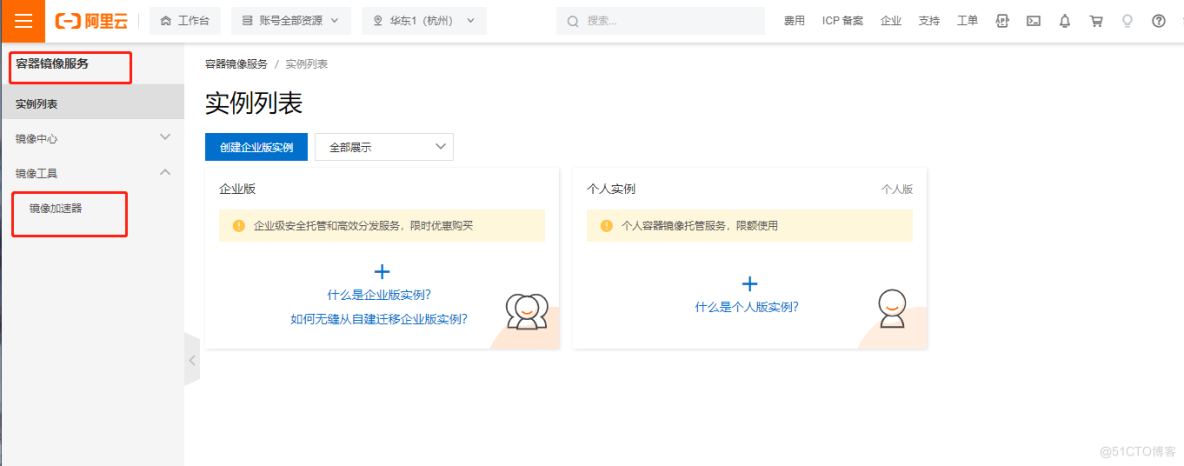Click the 个人版 tag on the card

coord(897,189)
